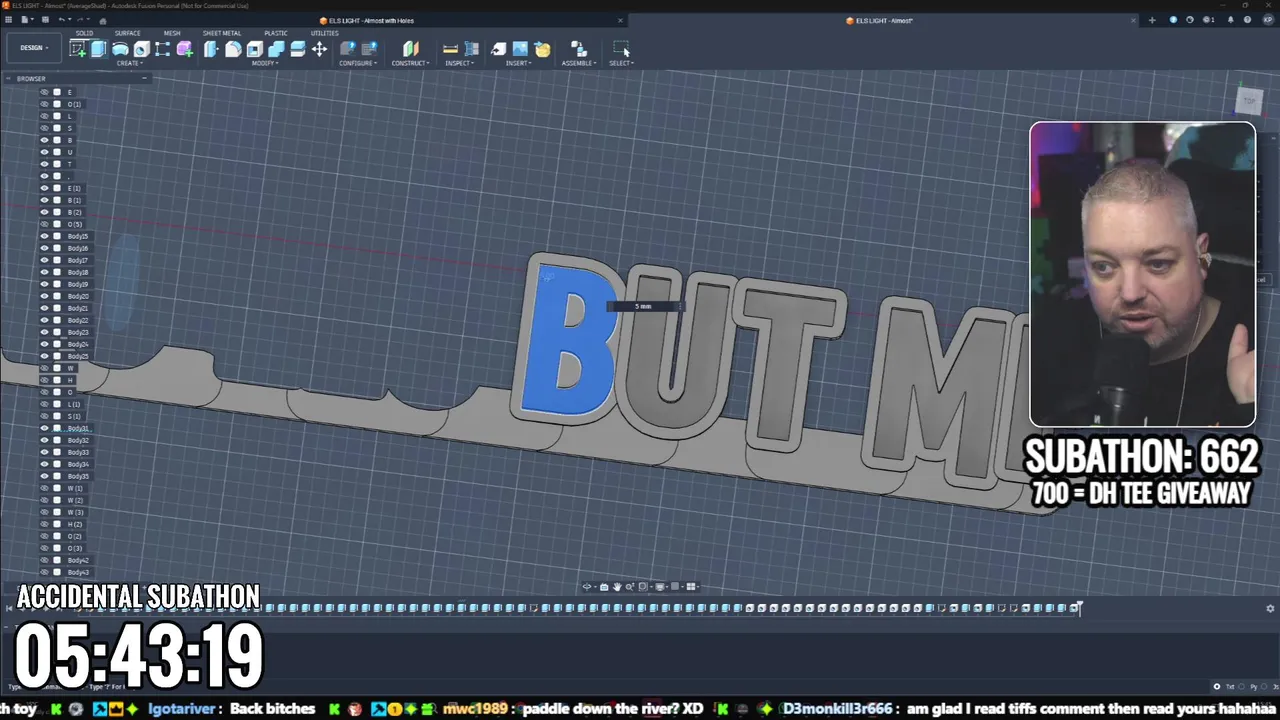The height and width of the screenshot is (720, 1280).
Task: Click the Fillet tool icon
Action: click(x=233, y=49)
